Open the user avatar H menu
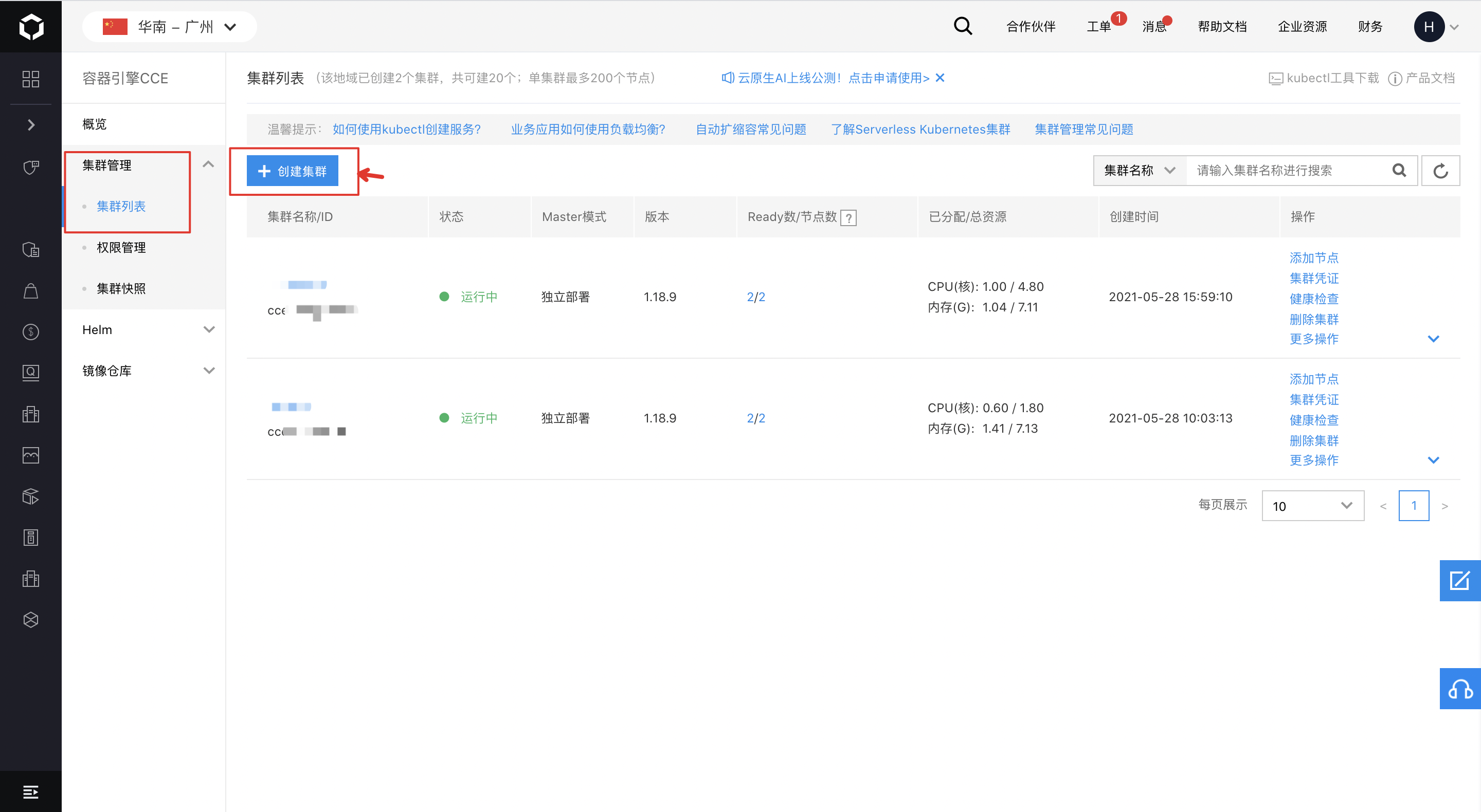This screenshot has height=812, width=1481. pos(1429,26)
